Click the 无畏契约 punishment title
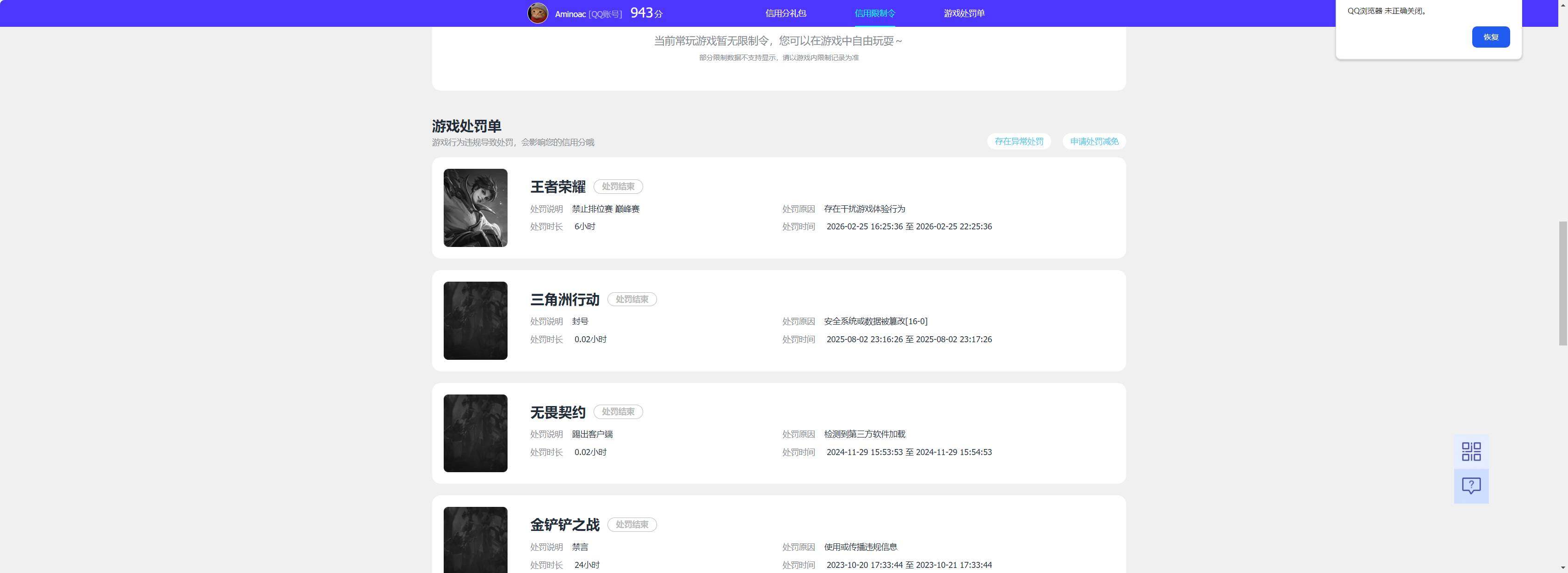 coord(558,412)
